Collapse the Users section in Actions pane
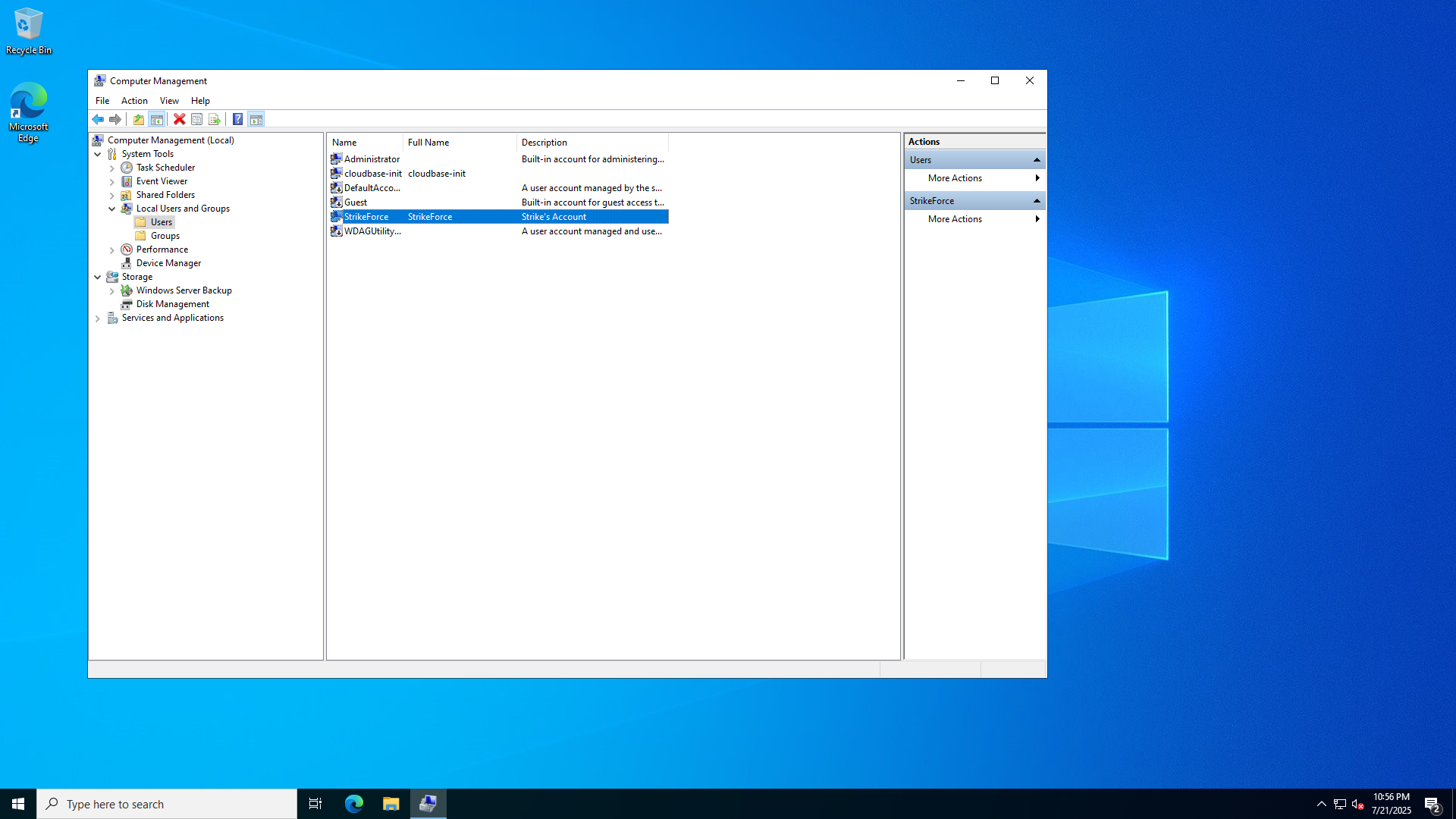1456x819 pixels. pyautogui.click(x=1037, y=160)
